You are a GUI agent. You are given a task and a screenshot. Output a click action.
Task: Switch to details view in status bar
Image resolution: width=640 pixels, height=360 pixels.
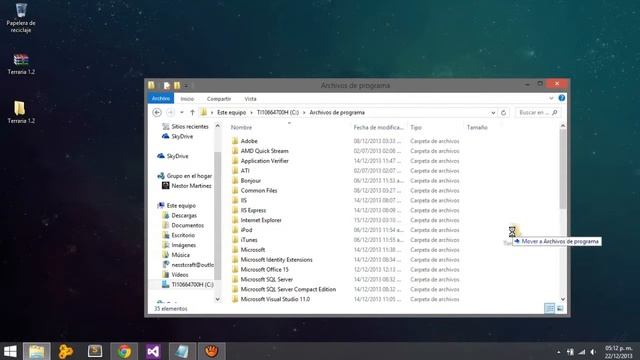[549, 309]
